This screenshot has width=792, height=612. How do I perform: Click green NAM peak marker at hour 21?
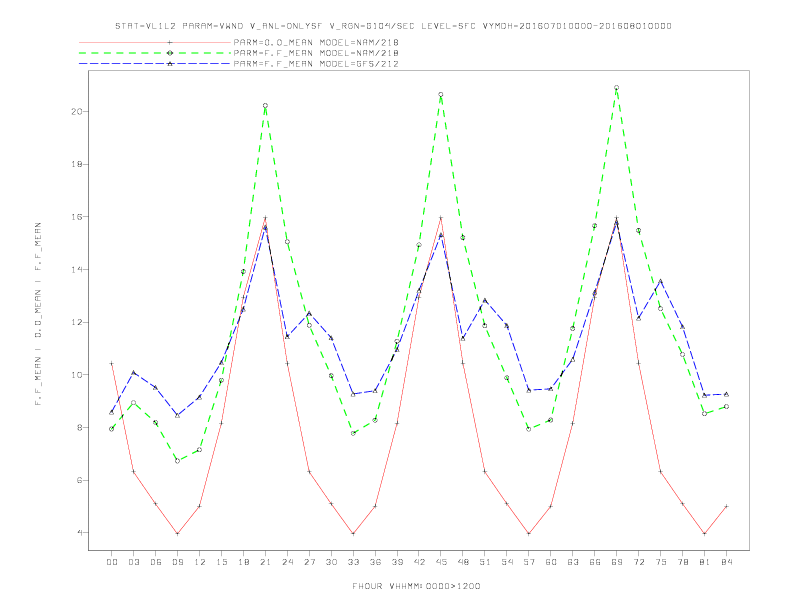click(265, 106)
